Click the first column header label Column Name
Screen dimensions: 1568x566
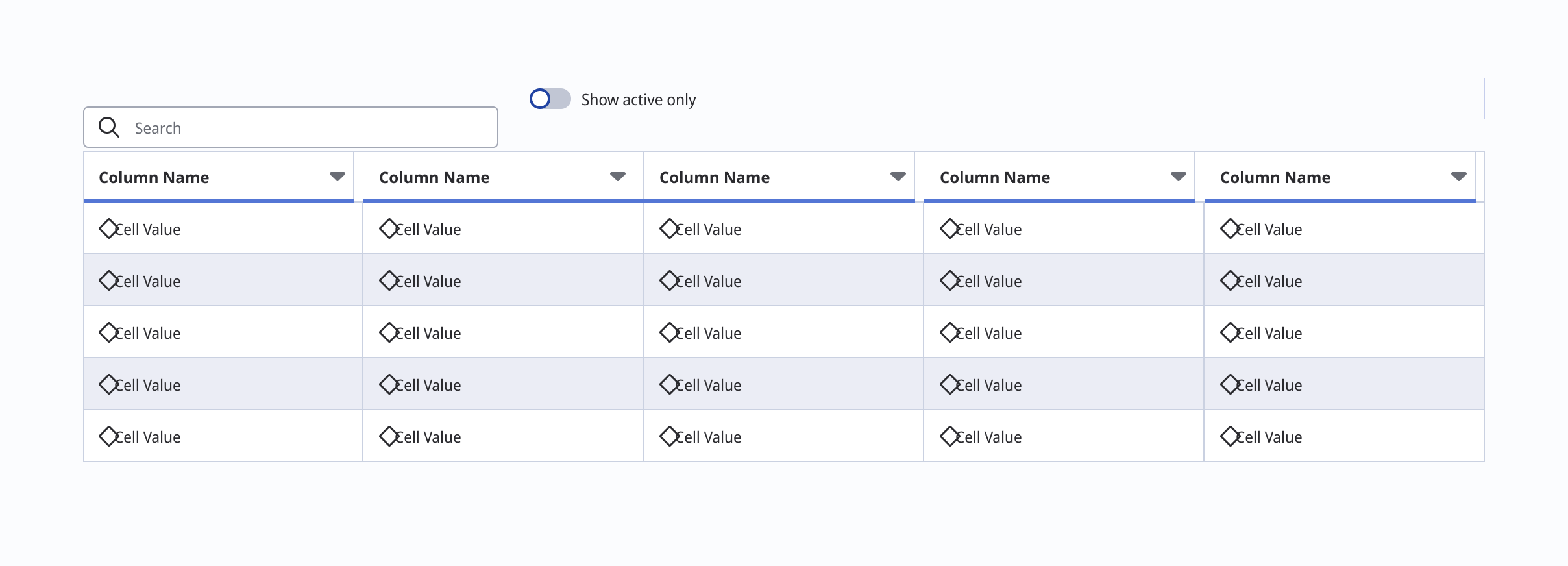click(x=154, y=177)
